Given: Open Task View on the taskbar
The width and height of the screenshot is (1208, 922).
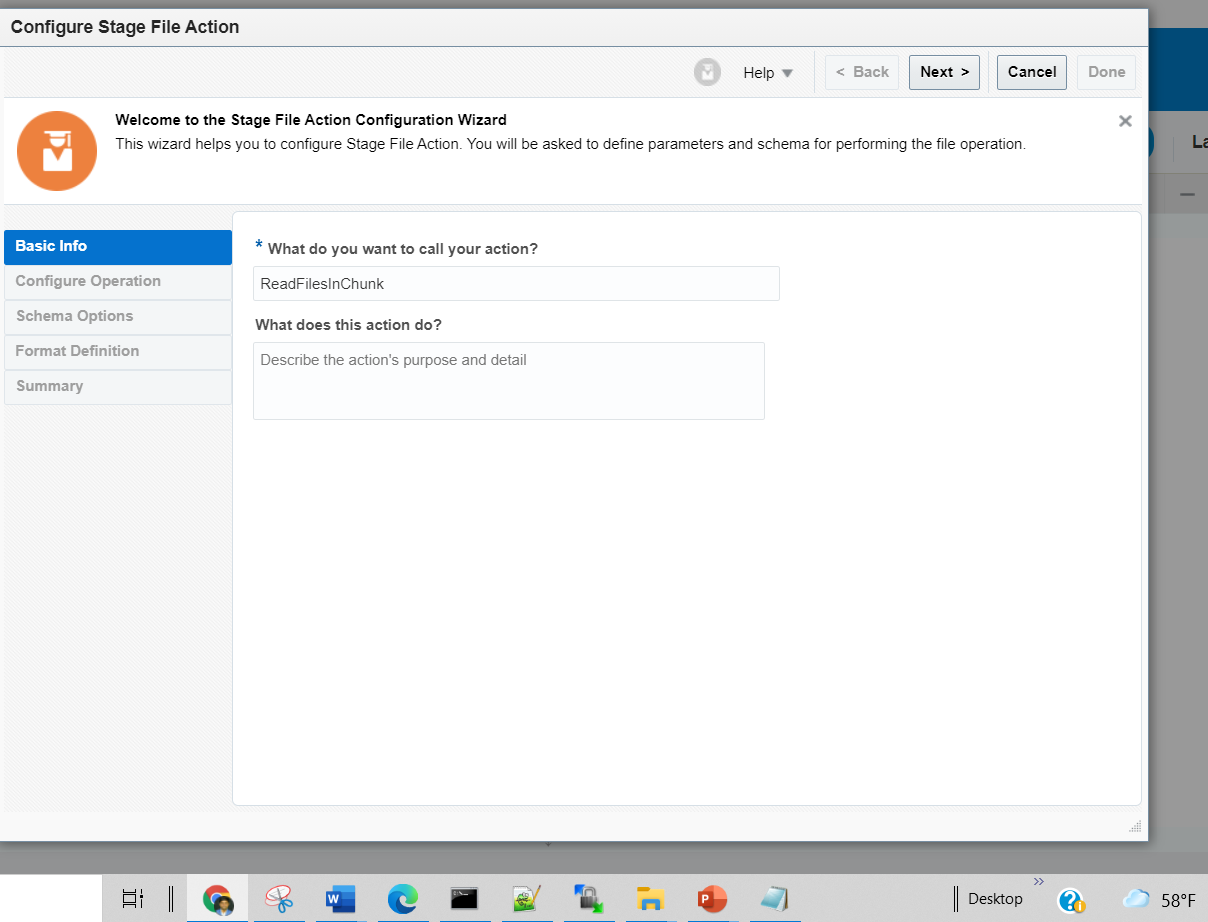Looking at the screenshot, I should point(133,898).
